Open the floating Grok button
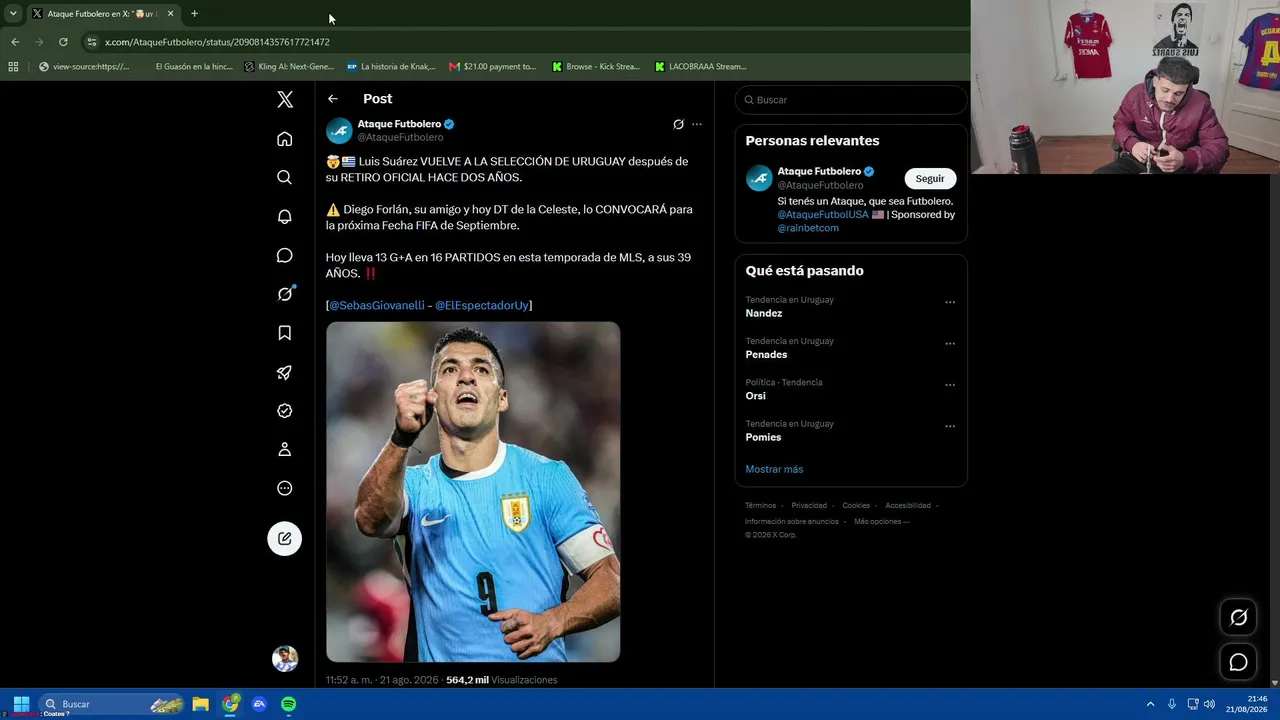The image size is (1280, 720). [x=1238, y=617]
